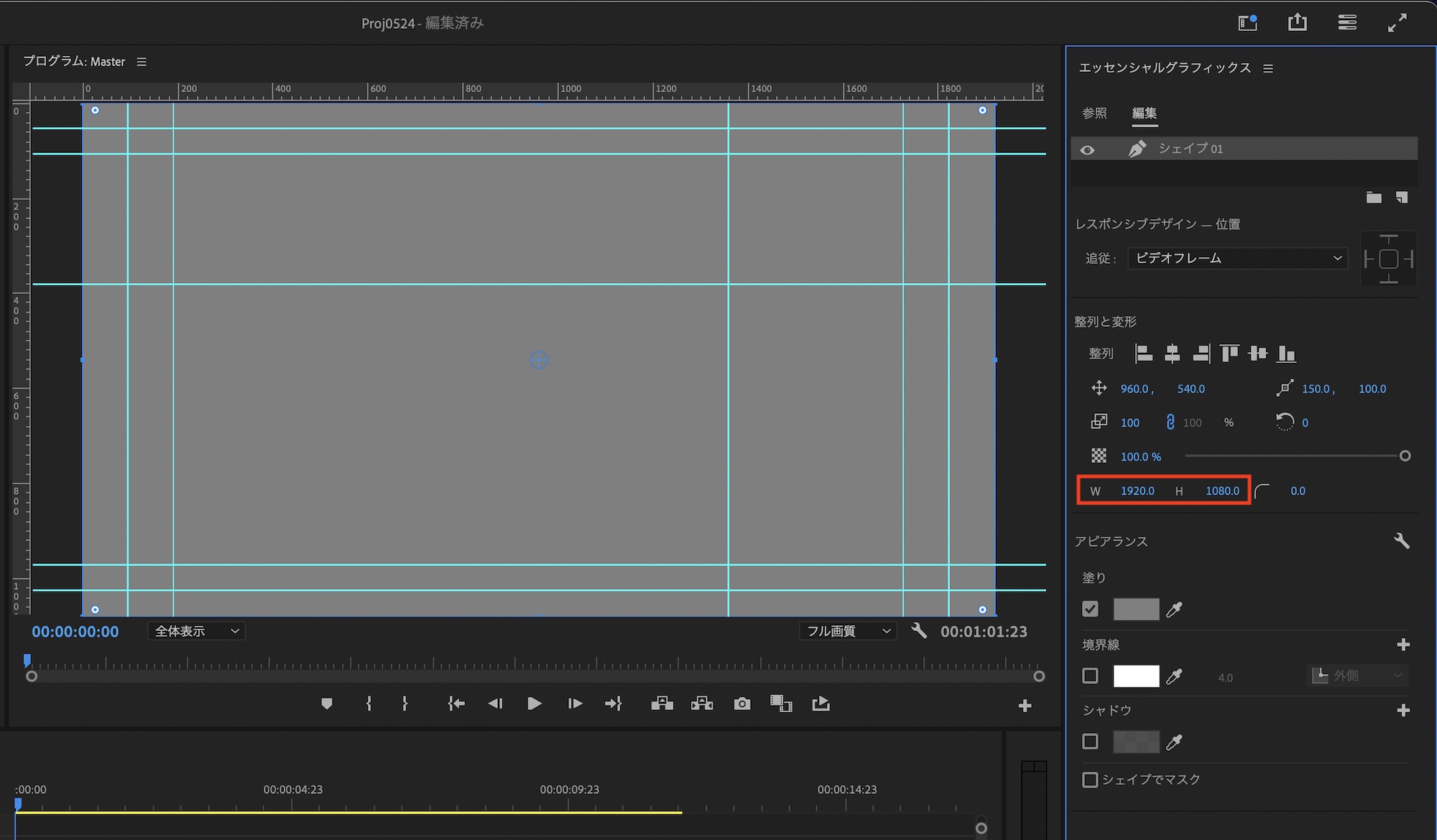
Task: Click the Play button in the program monitor
Action: coord(534,703)
